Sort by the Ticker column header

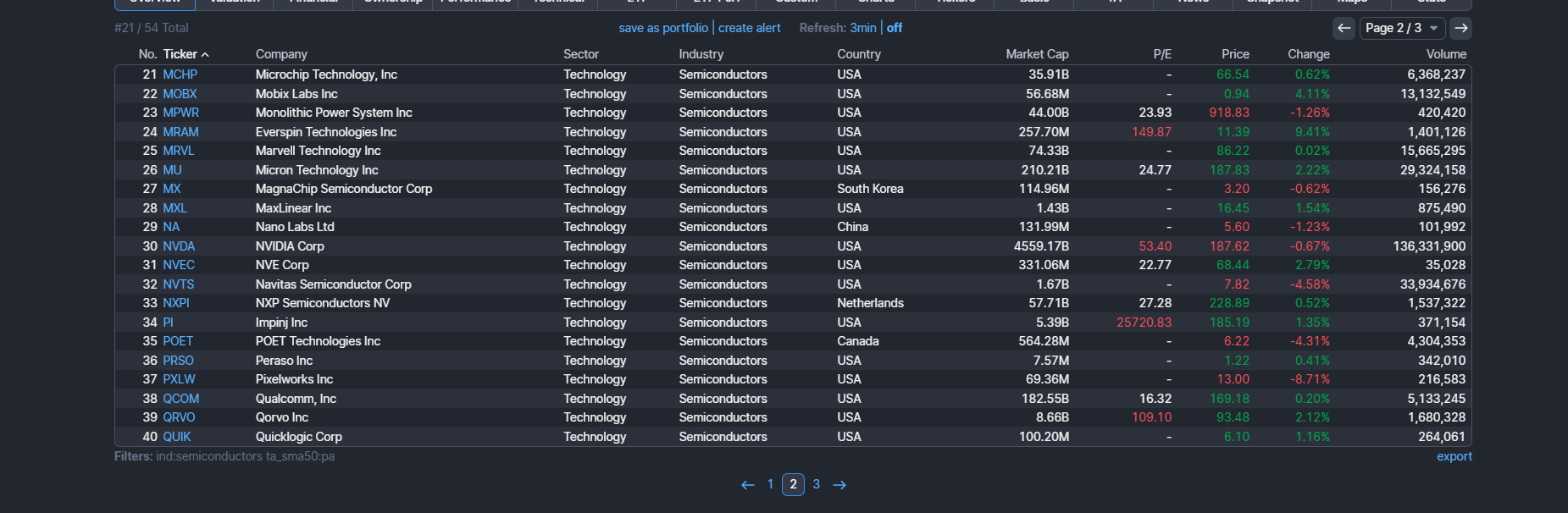pyautogui.click(x=186, y=54)
